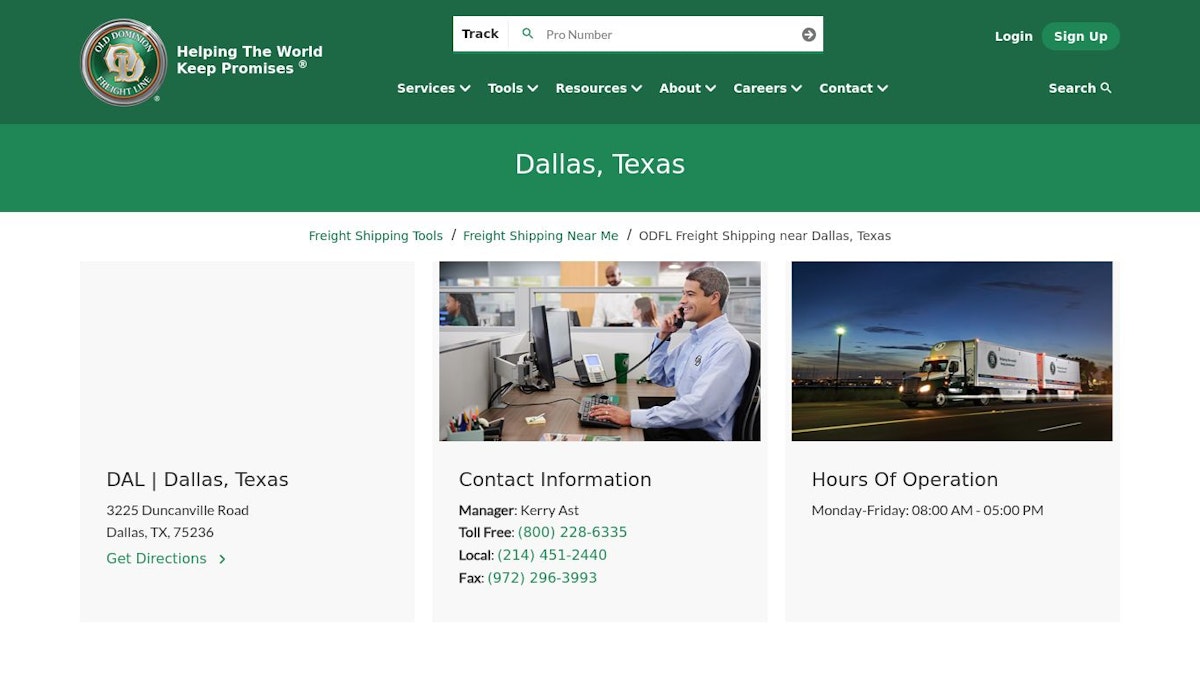Image resolution: width=1200 pixels, height=675 pixels.
Task: Open the Tools dropdown menu
Action: pos(512,88)
